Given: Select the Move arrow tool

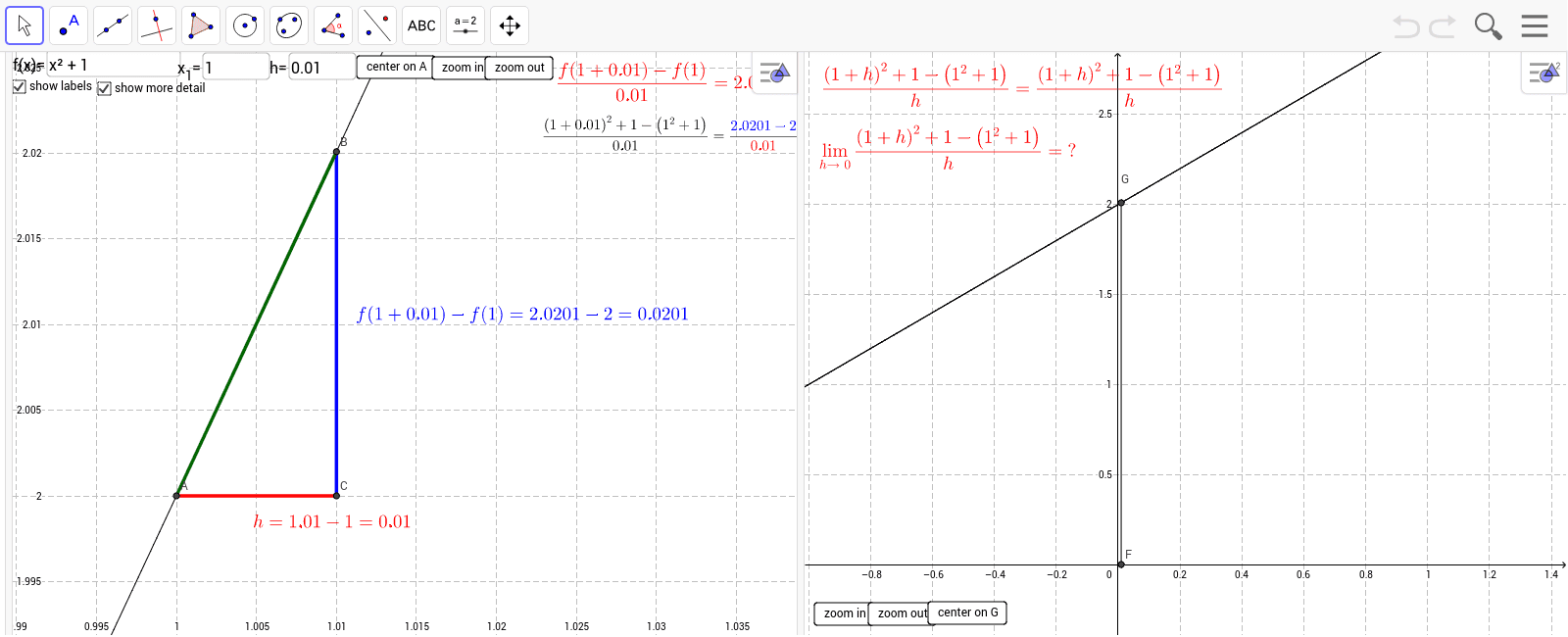Looking at the screenshot, I should point(24,25).
